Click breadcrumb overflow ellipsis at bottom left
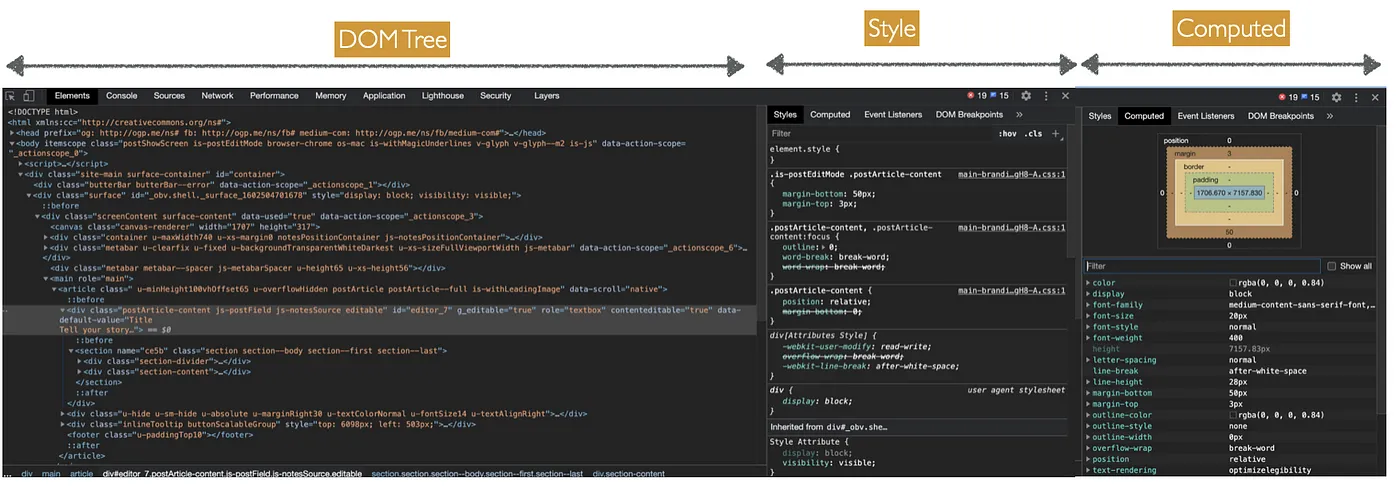This screenshot has height=490, width=1400. pos(6,474)
